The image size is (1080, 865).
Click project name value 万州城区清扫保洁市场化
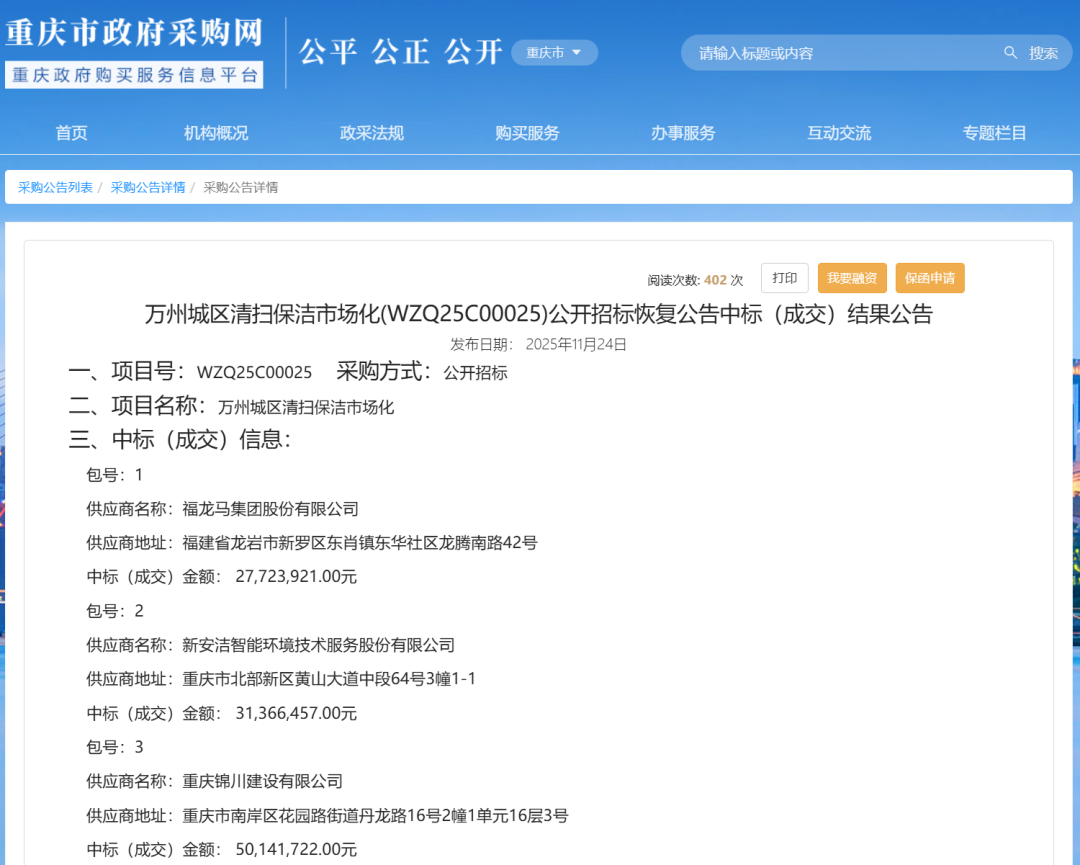pos(306,407)
